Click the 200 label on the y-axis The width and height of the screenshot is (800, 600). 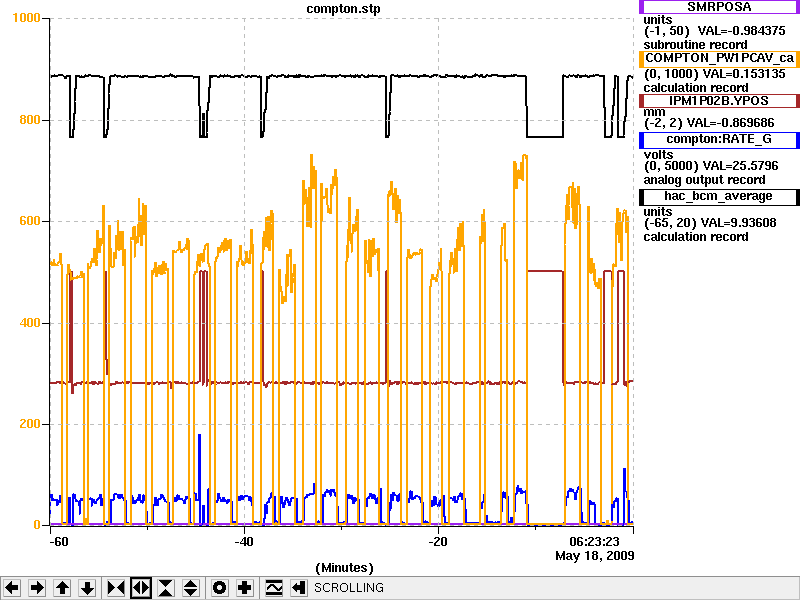tap(30, 424)
